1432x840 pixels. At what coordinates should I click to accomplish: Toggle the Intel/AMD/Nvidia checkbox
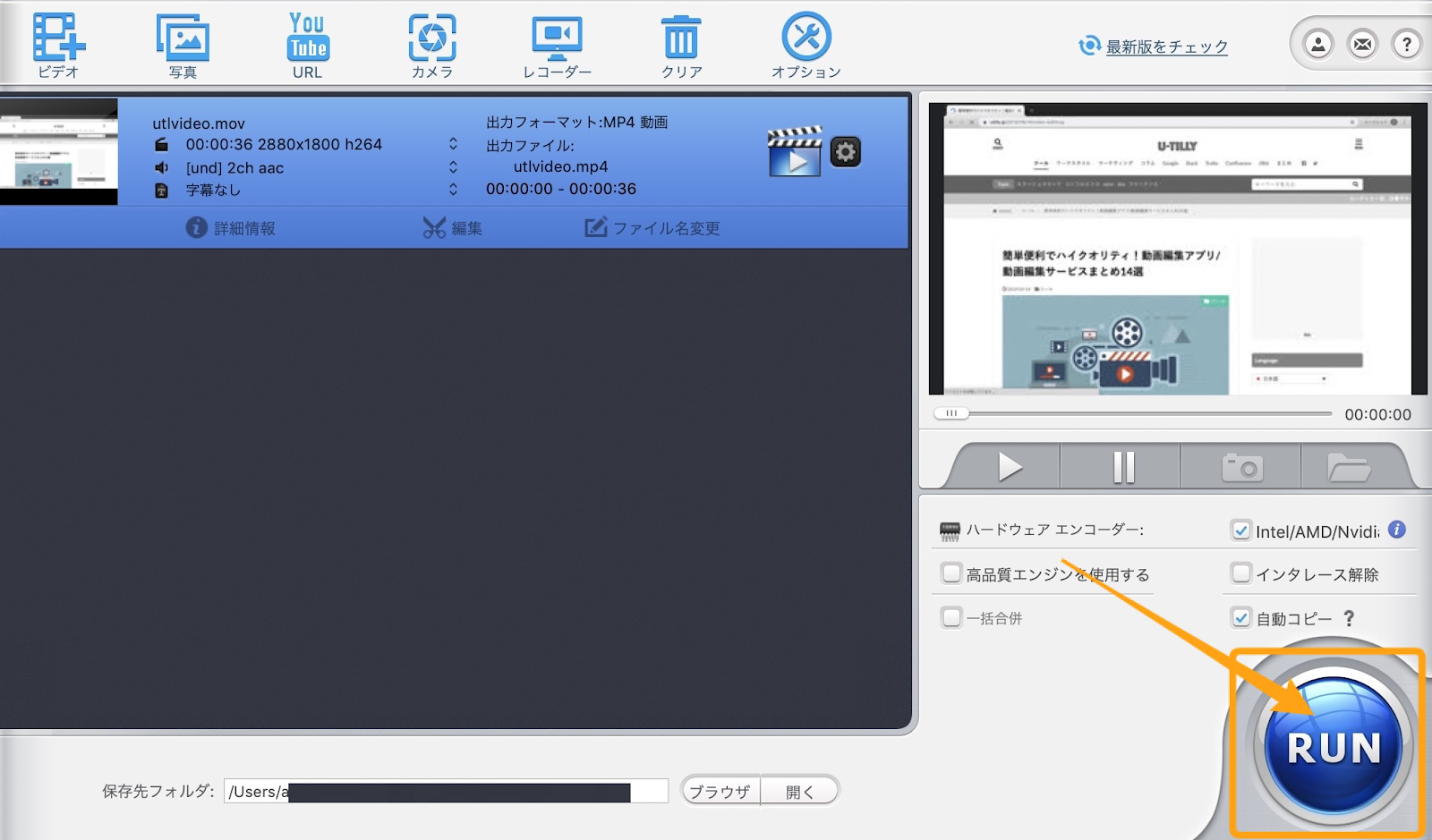(1241, 530)
